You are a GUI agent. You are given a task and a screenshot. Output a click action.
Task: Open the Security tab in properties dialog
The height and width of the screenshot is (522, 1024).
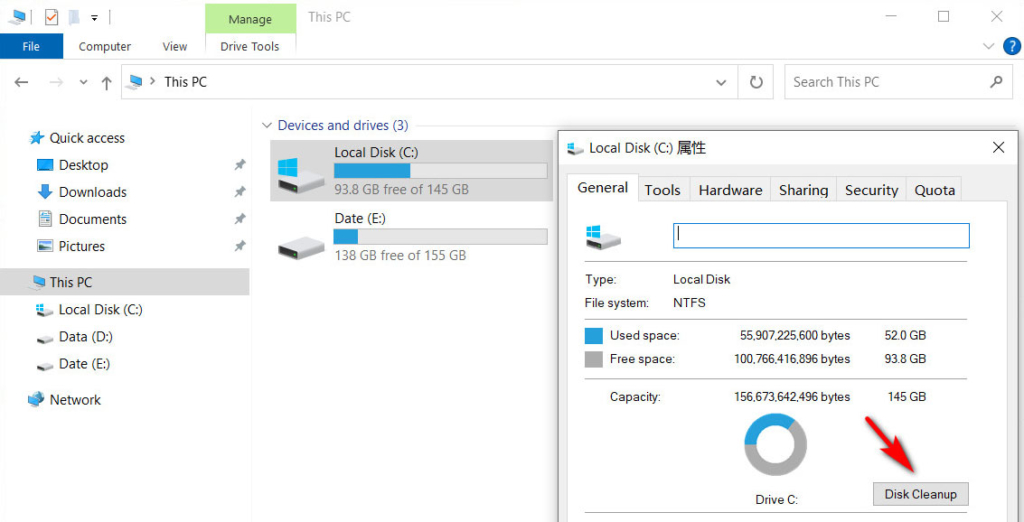(871, 190)
